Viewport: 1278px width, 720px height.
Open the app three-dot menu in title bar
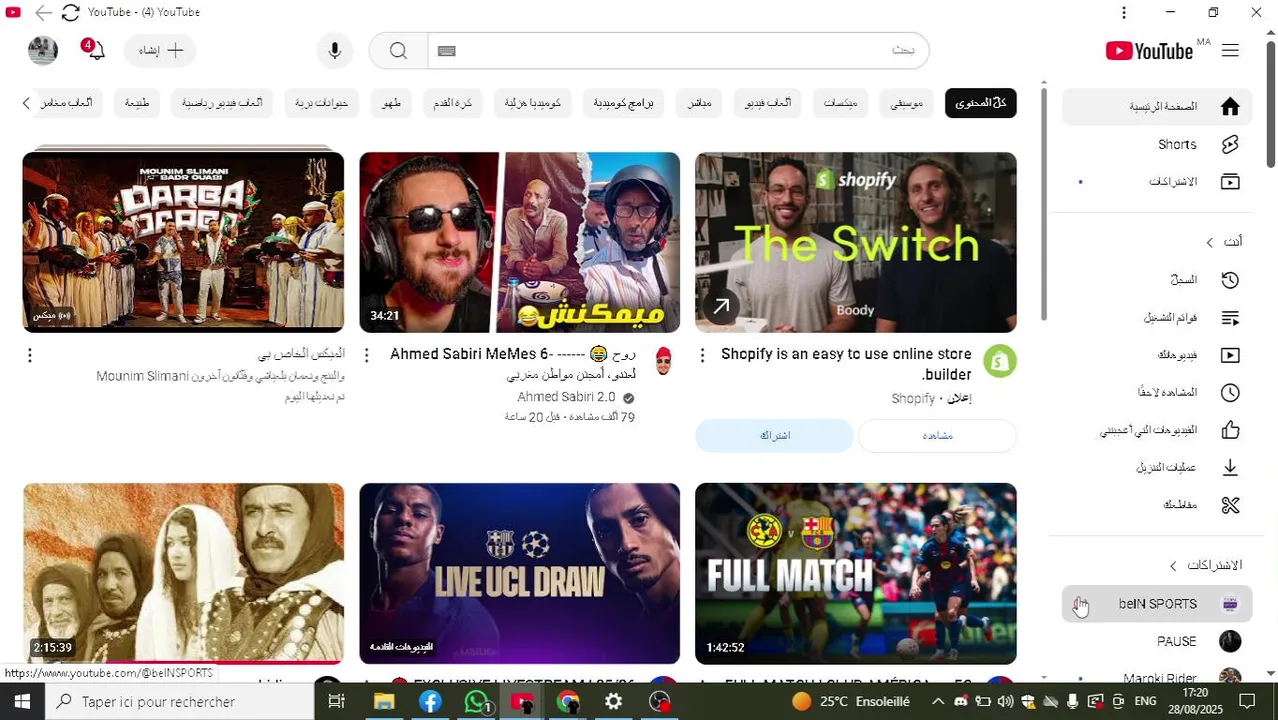pos(1124,12)
